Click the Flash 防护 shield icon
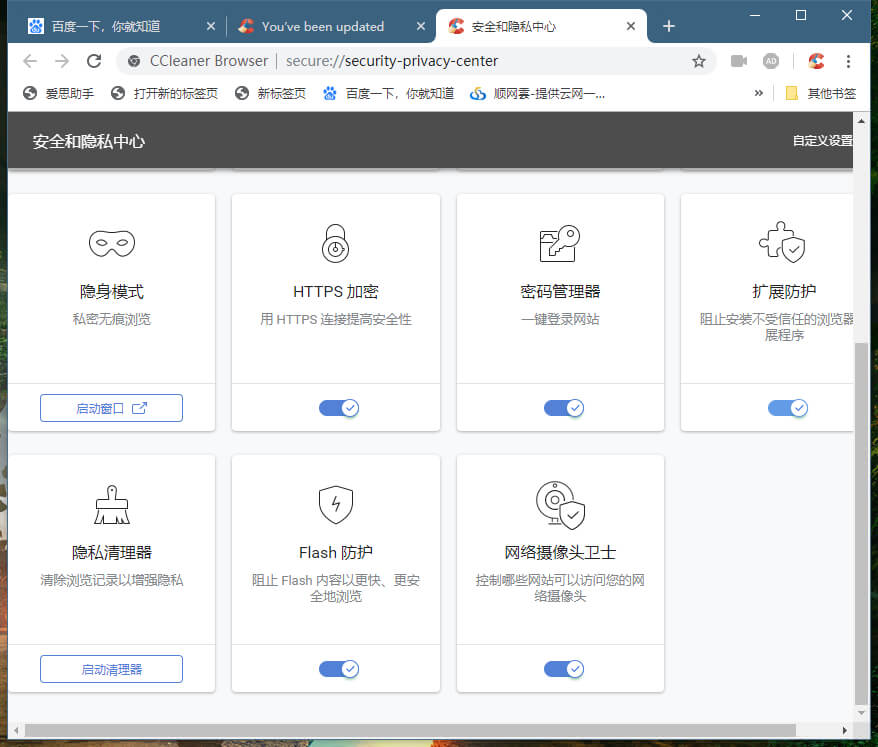 (335, 505)
